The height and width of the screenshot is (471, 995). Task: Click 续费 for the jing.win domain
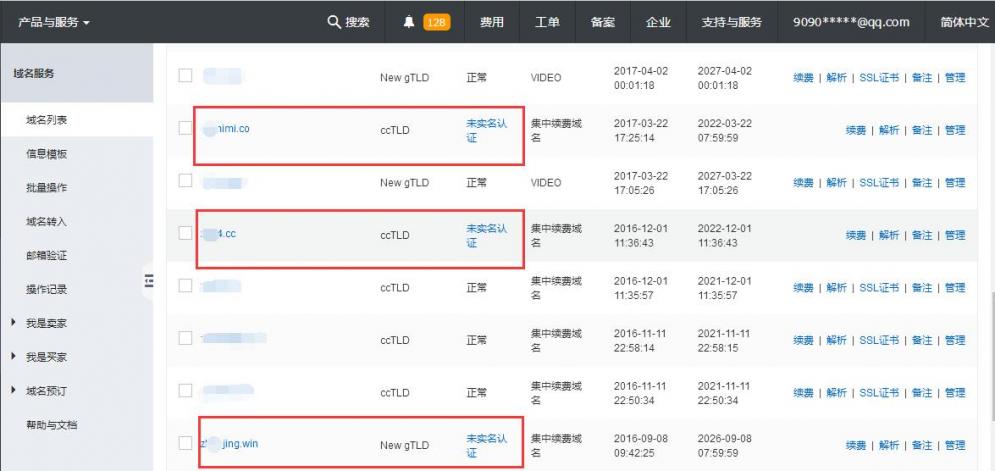coord(856,445)
